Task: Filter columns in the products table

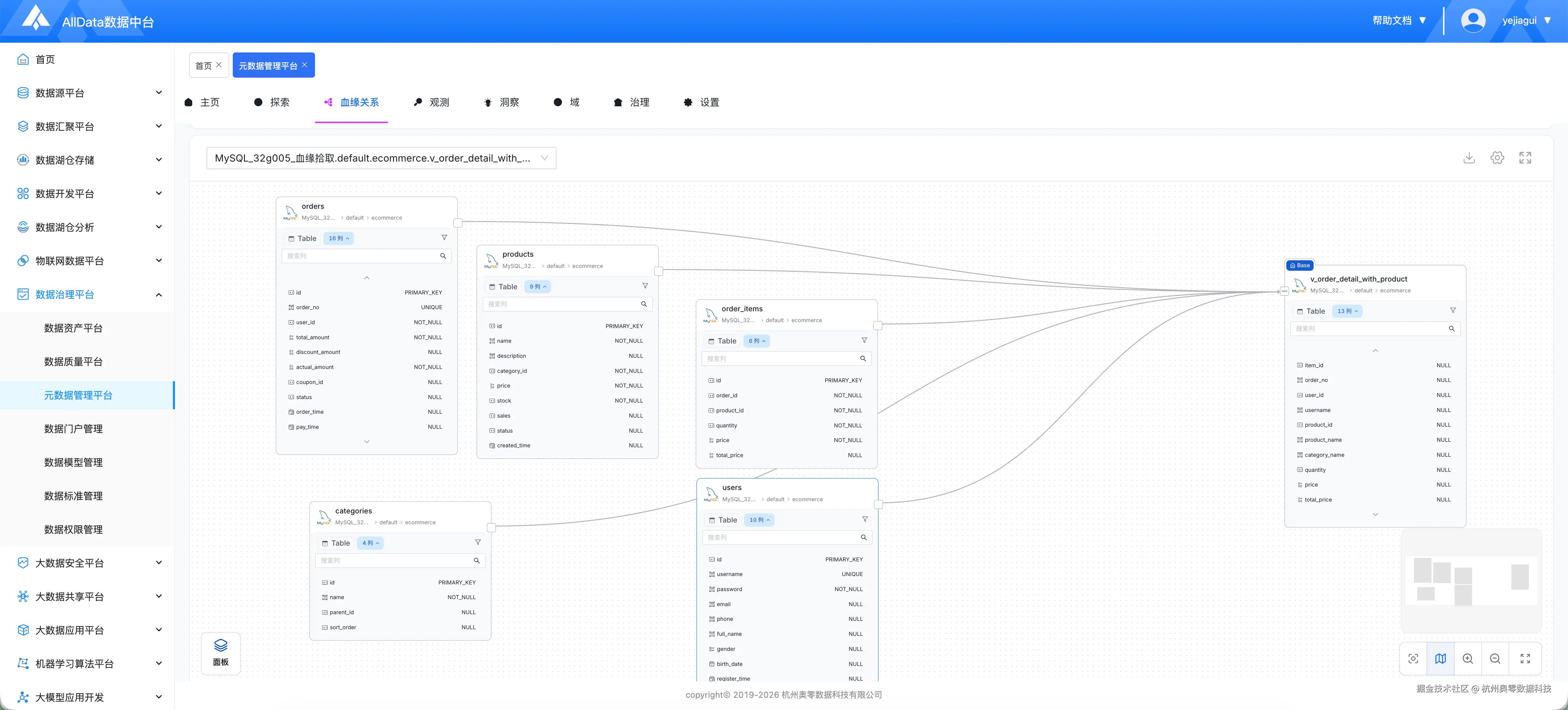Action: click(645, 286)
